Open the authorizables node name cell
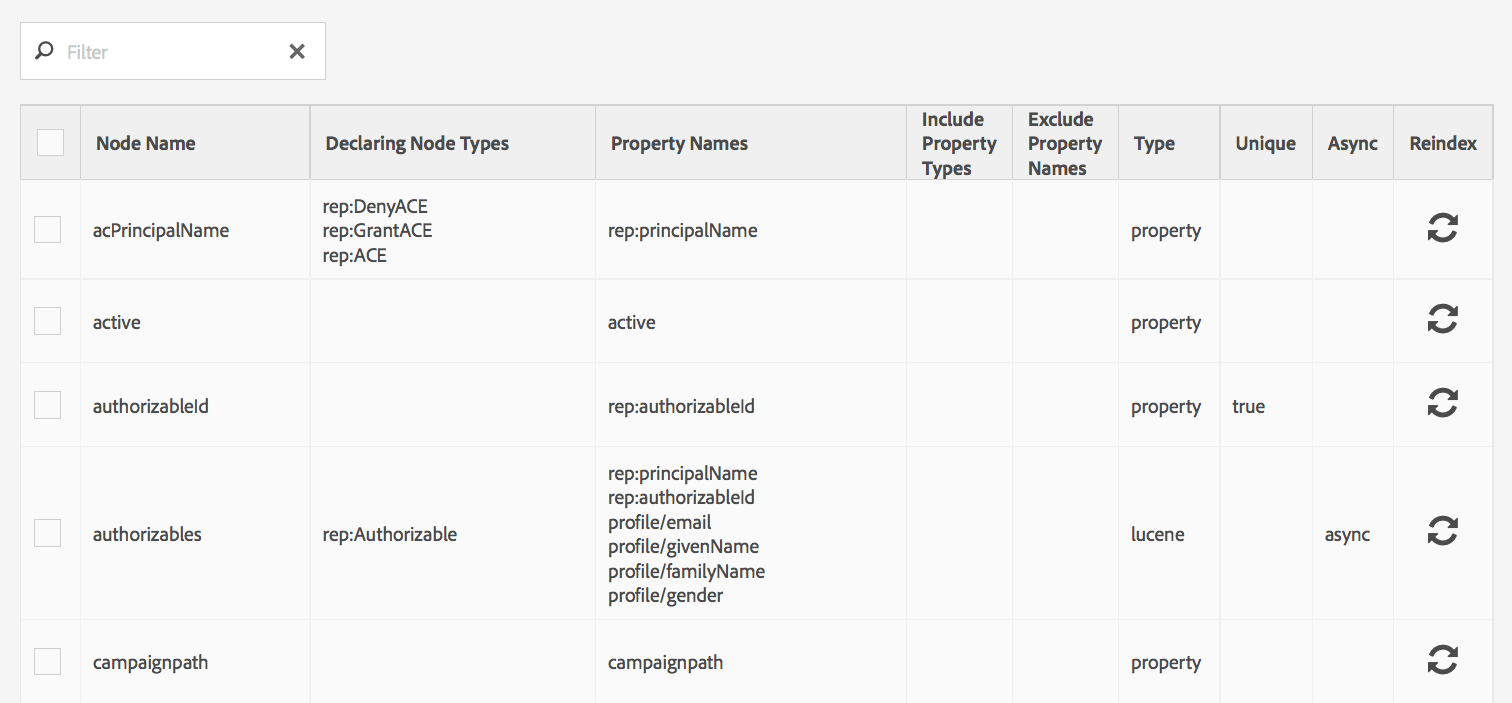Image resolution: width=1512 pixels, height=703 pixels. [147, 534]
